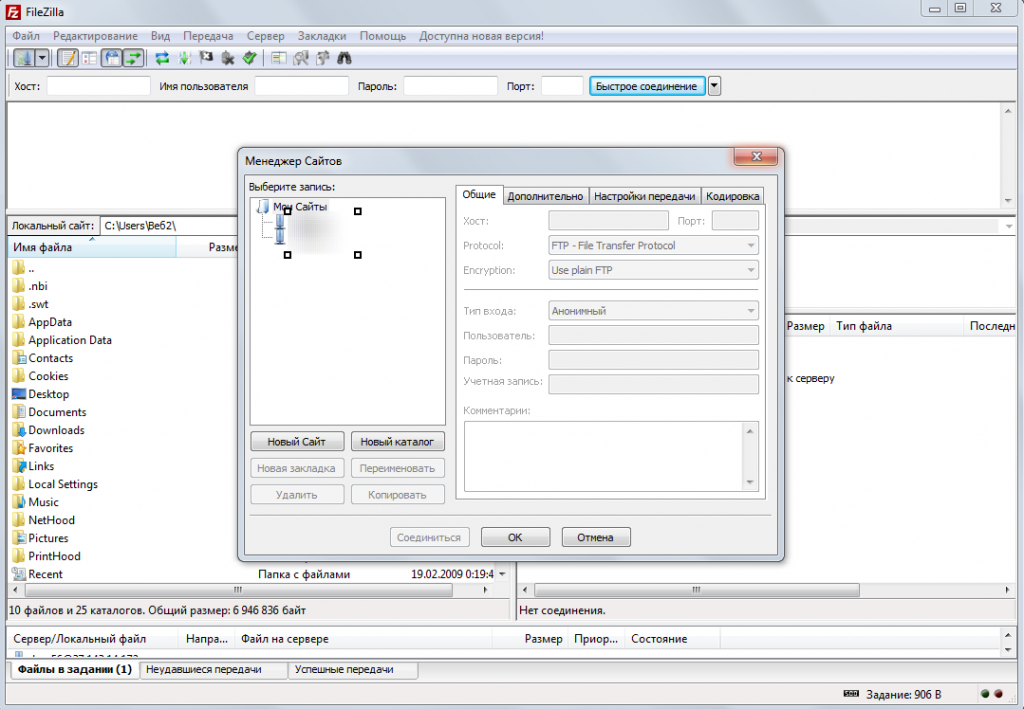
Task: Click the refresh file lists icon
Action: pyautogui.click(x=162, y=58)
